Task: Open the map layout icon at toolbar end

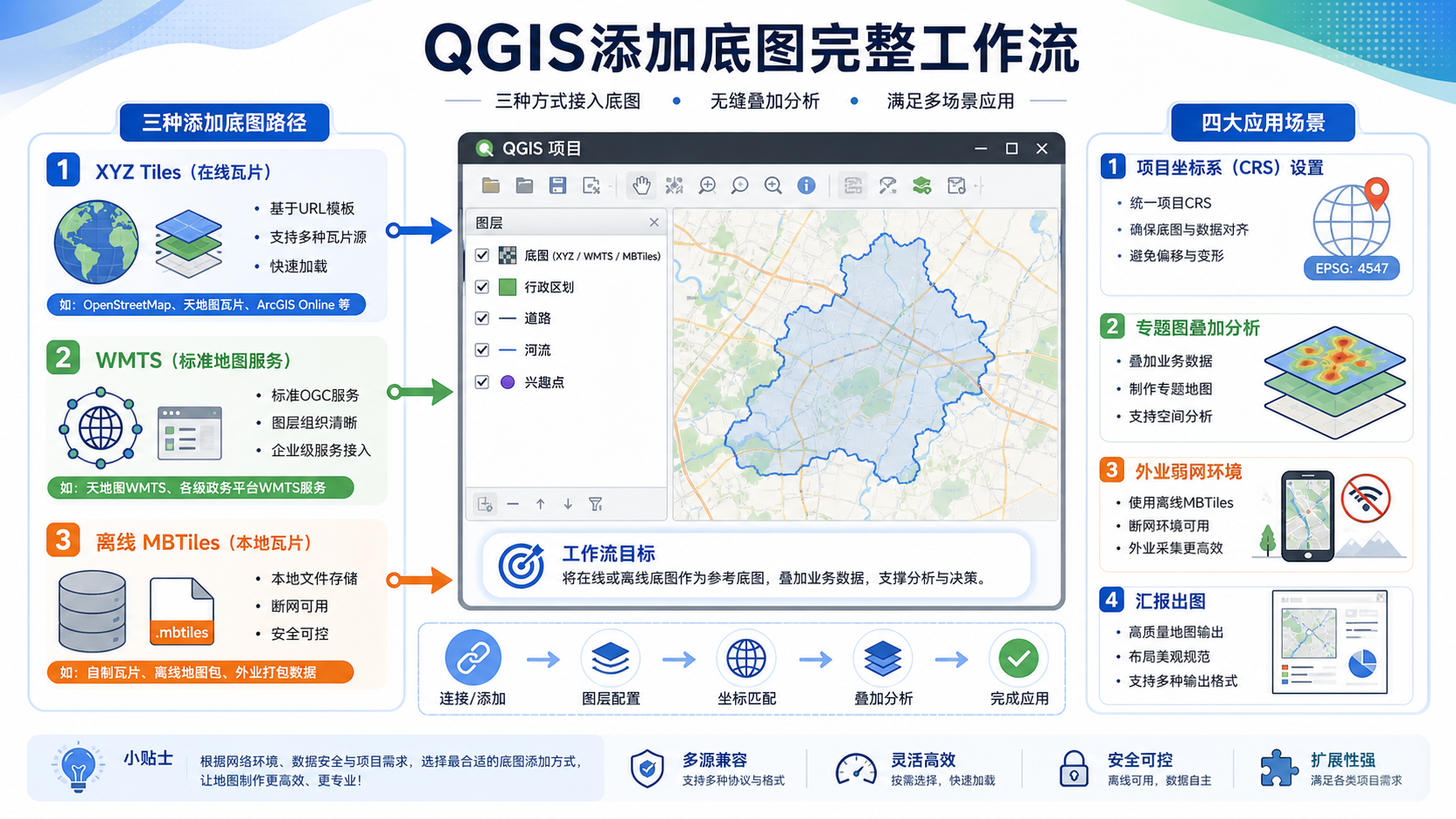Action: (956, 185)
